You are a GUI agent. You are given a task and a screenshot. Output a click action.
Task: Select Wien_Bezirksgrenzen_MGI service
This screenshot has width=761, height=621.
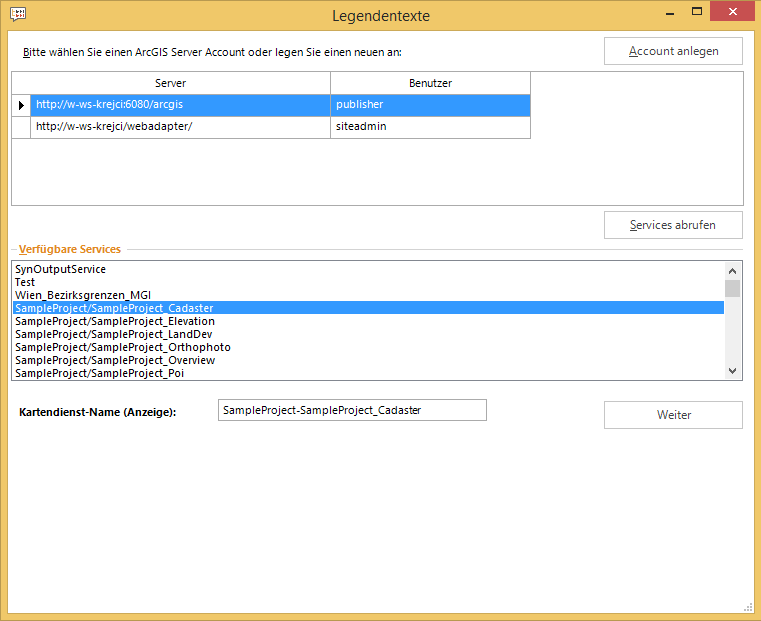point(83,295)
